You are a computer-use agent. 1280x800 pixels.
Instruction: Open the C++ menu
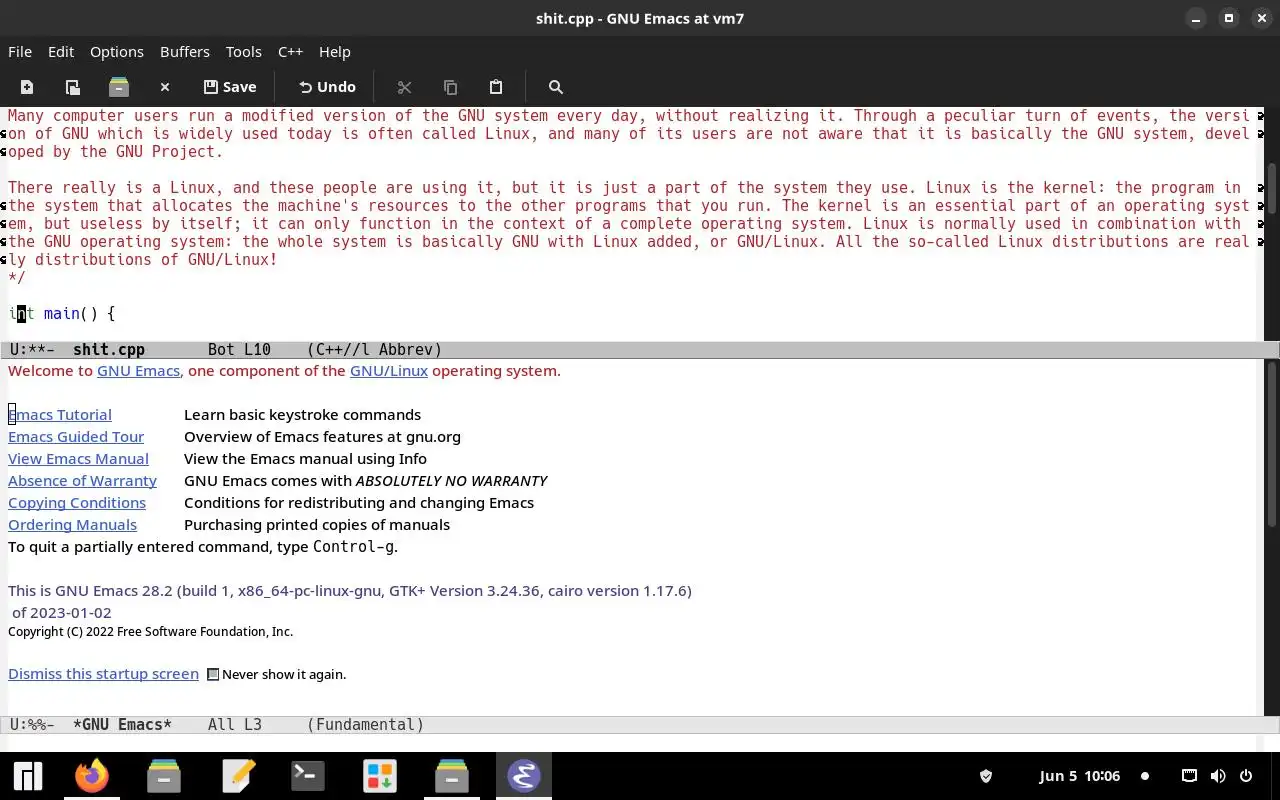[290, 51]
